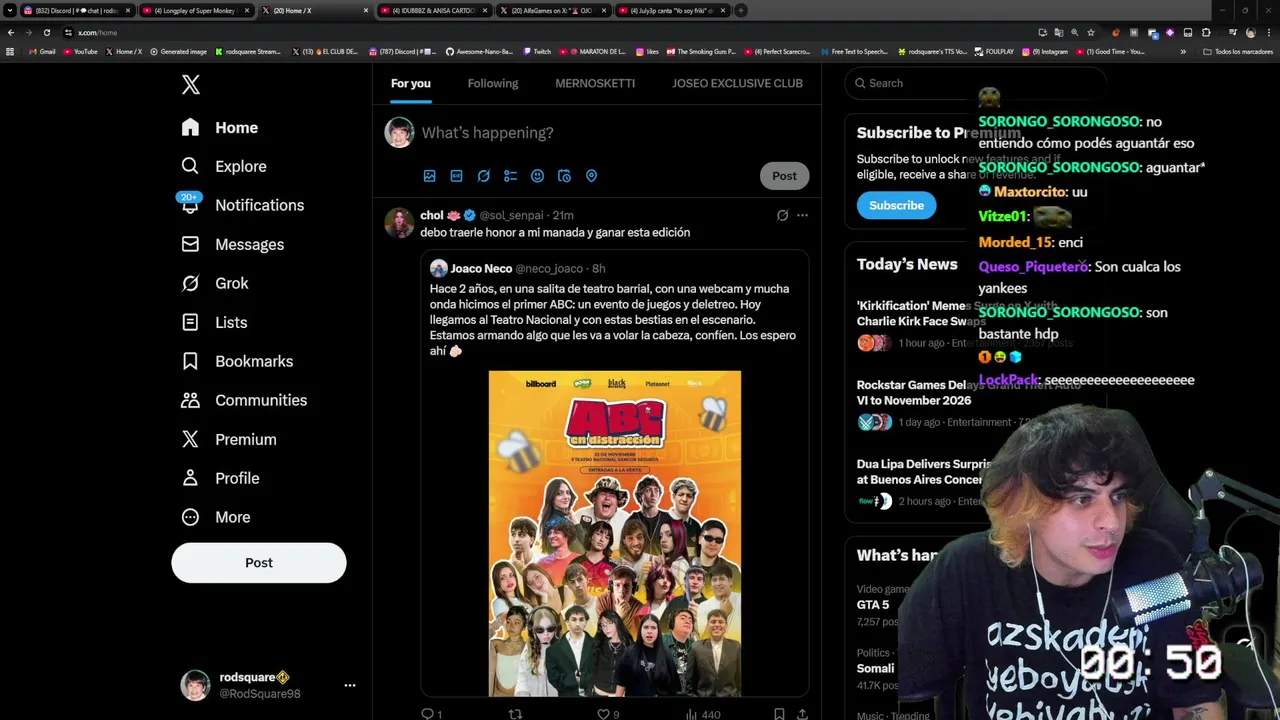1280x720 pixels.
Task: Click the browser reload button
Action: click(x=46, y=32)
